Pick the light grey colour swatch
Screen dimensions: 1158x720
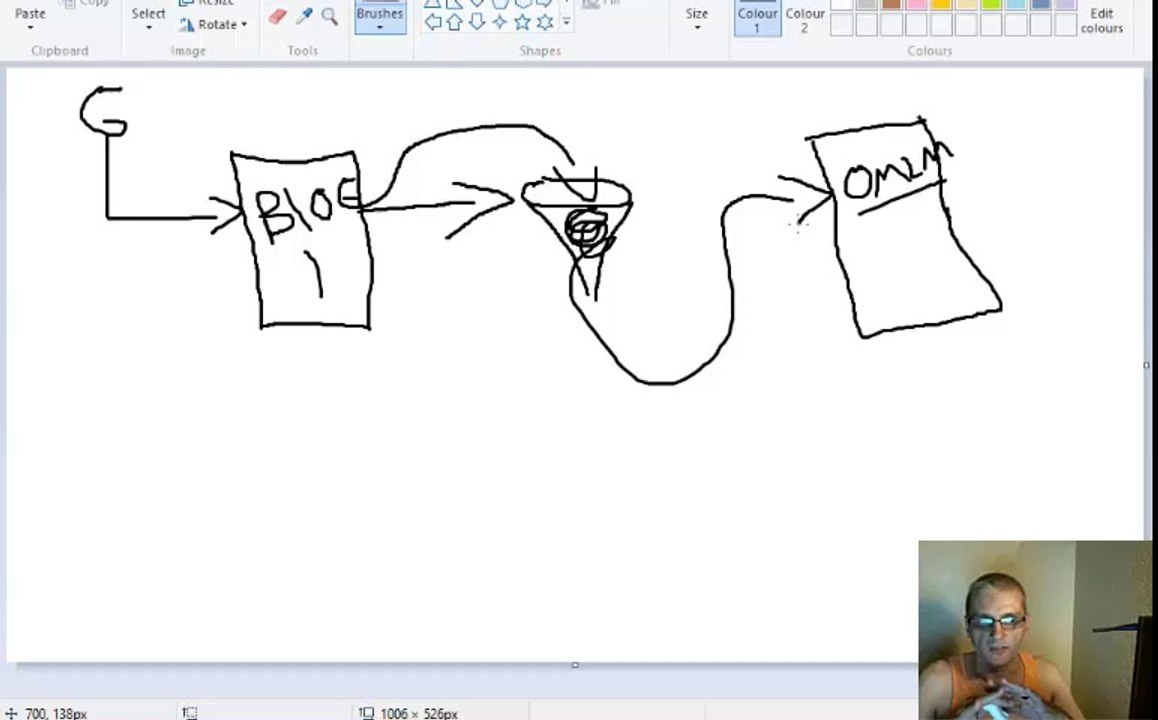tap(866, 4)
